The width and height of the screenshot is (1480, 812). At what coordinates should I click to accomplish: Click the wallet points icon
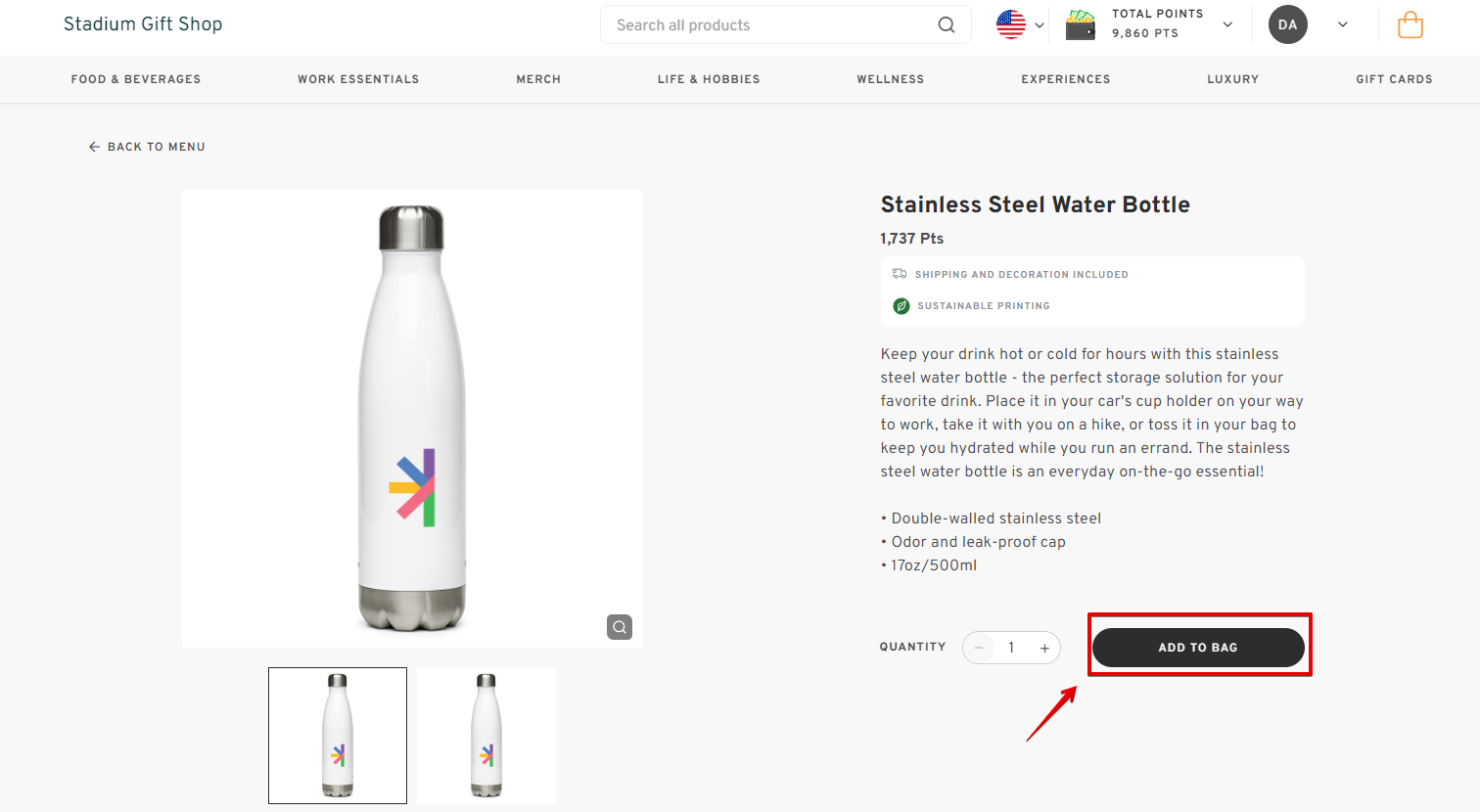pos(1080,24)
